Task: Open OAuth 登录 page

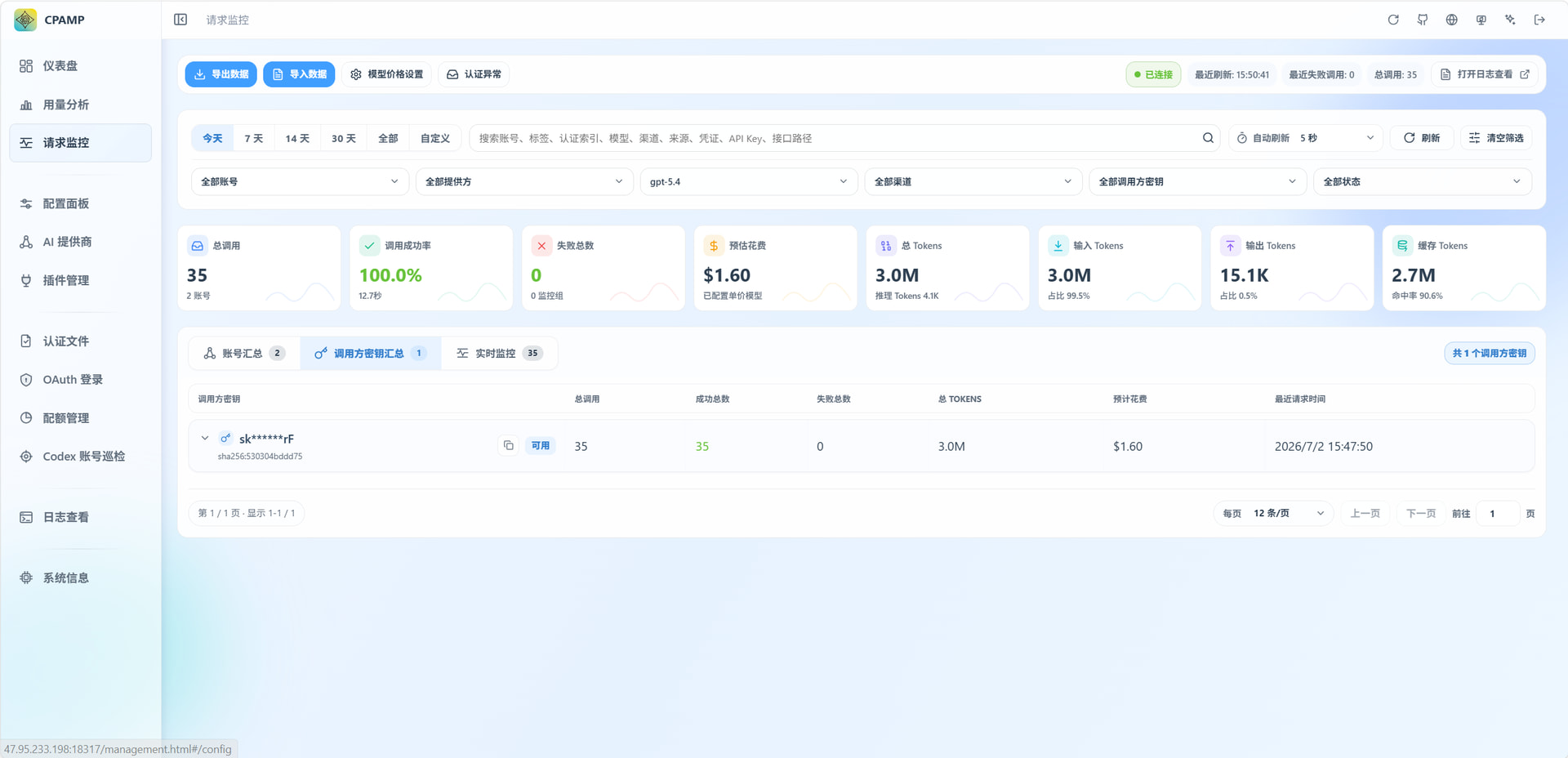Action: click(x=80, y=380)
